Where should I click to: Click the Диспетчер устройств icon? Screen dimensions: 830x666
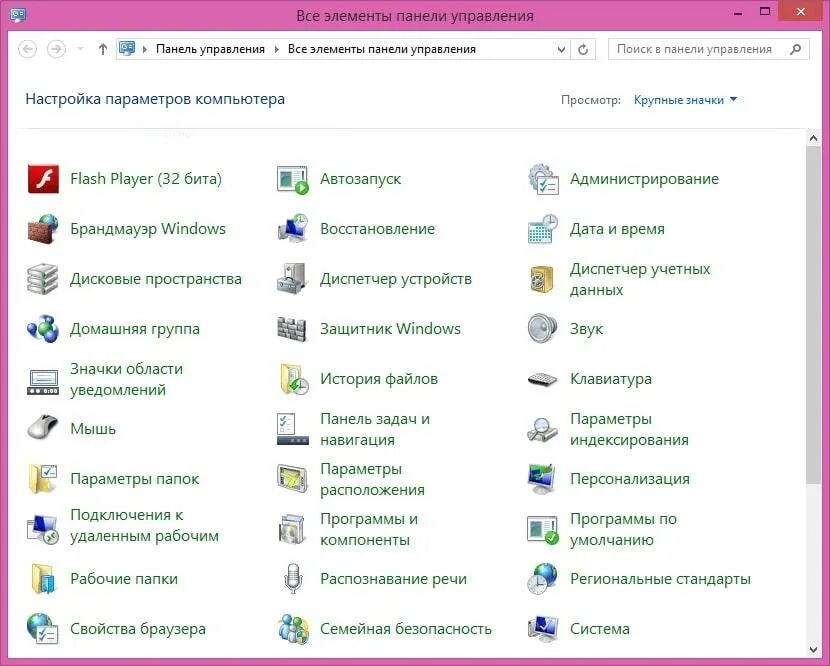[x=293, y=279]
